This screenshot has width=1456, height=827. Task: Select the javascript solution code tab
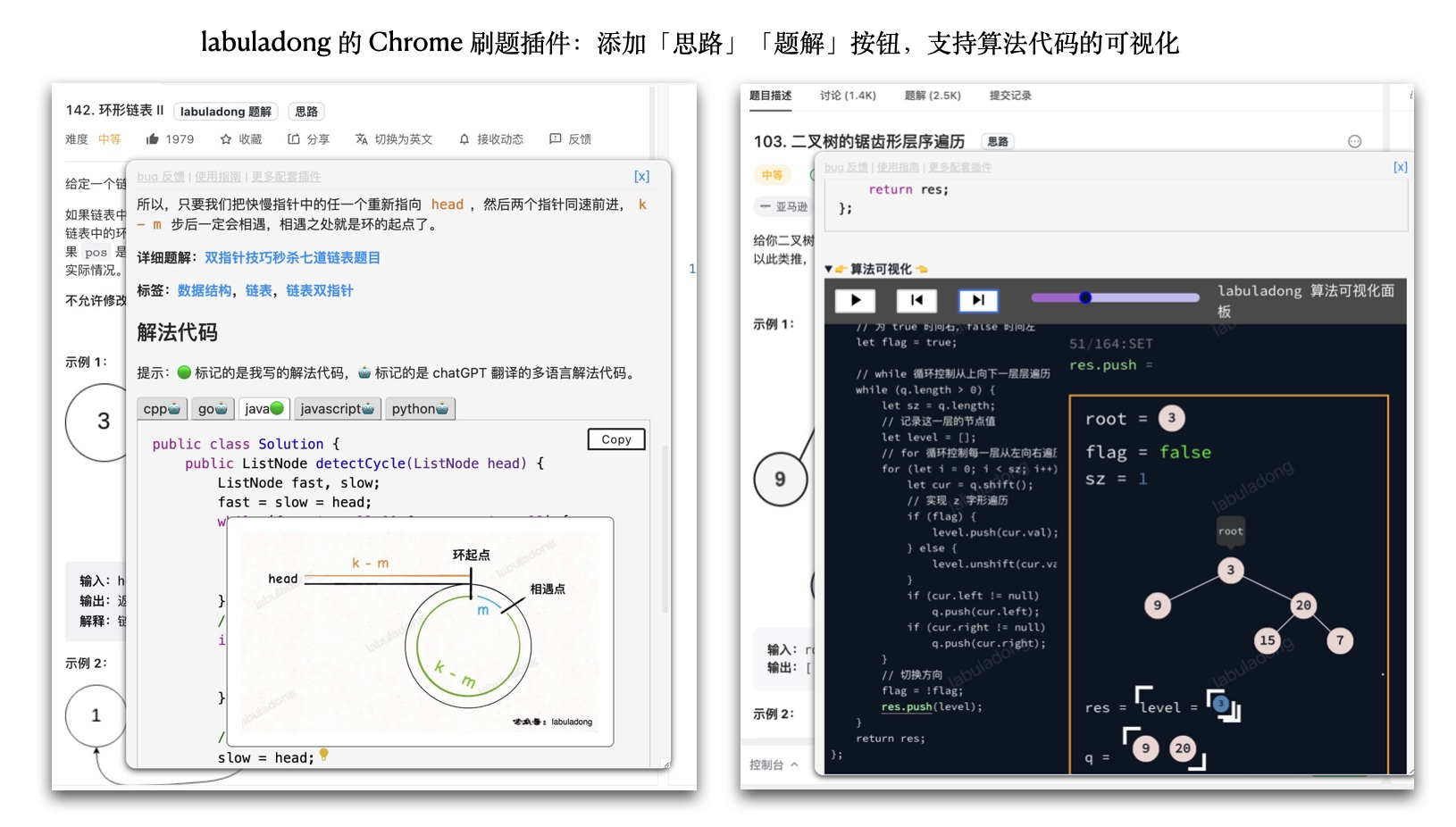click(x=337, y=408)
